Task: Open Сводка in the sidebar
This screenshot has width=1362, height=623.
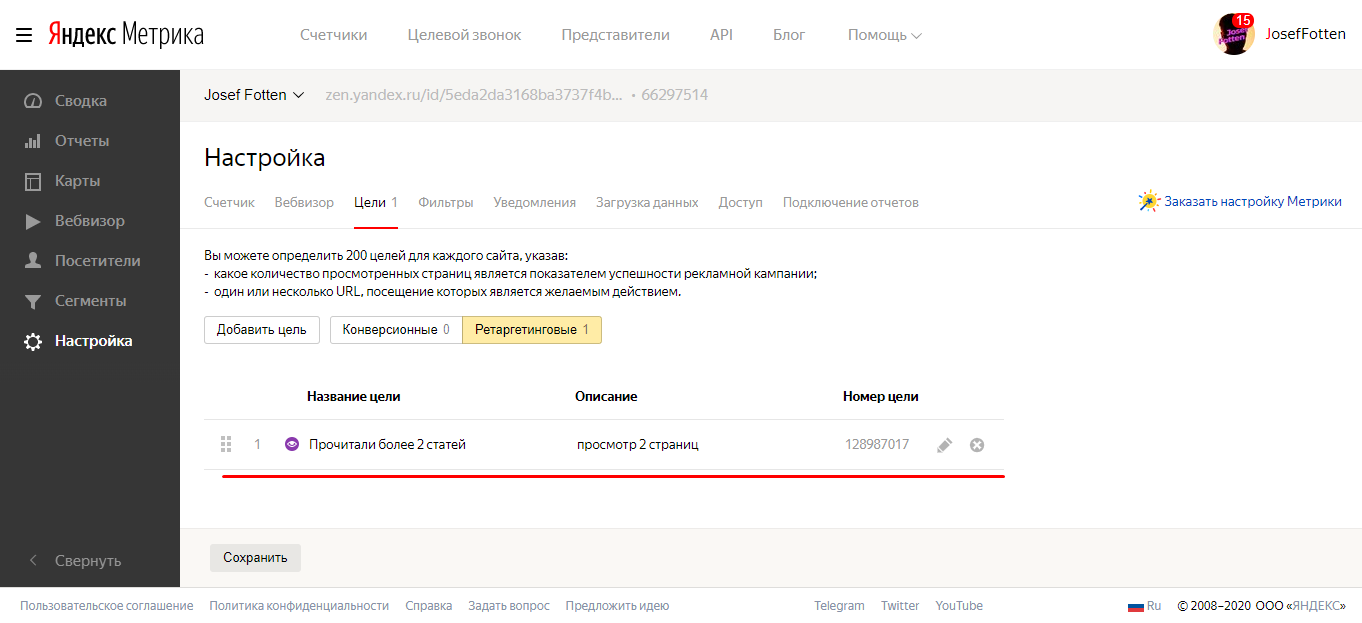Action: pos(80,101)
